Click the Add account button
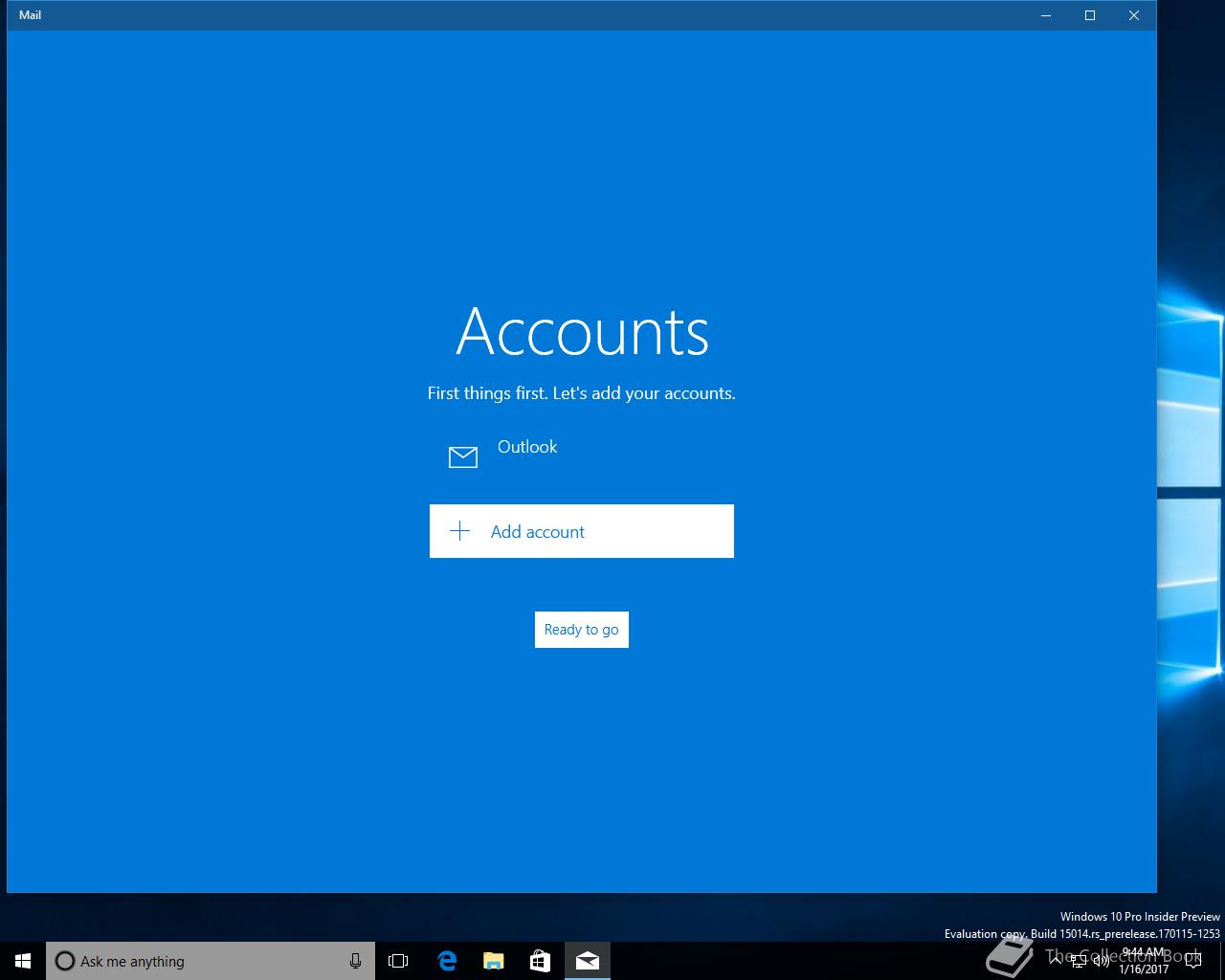1225x980 pixels. 581,531
